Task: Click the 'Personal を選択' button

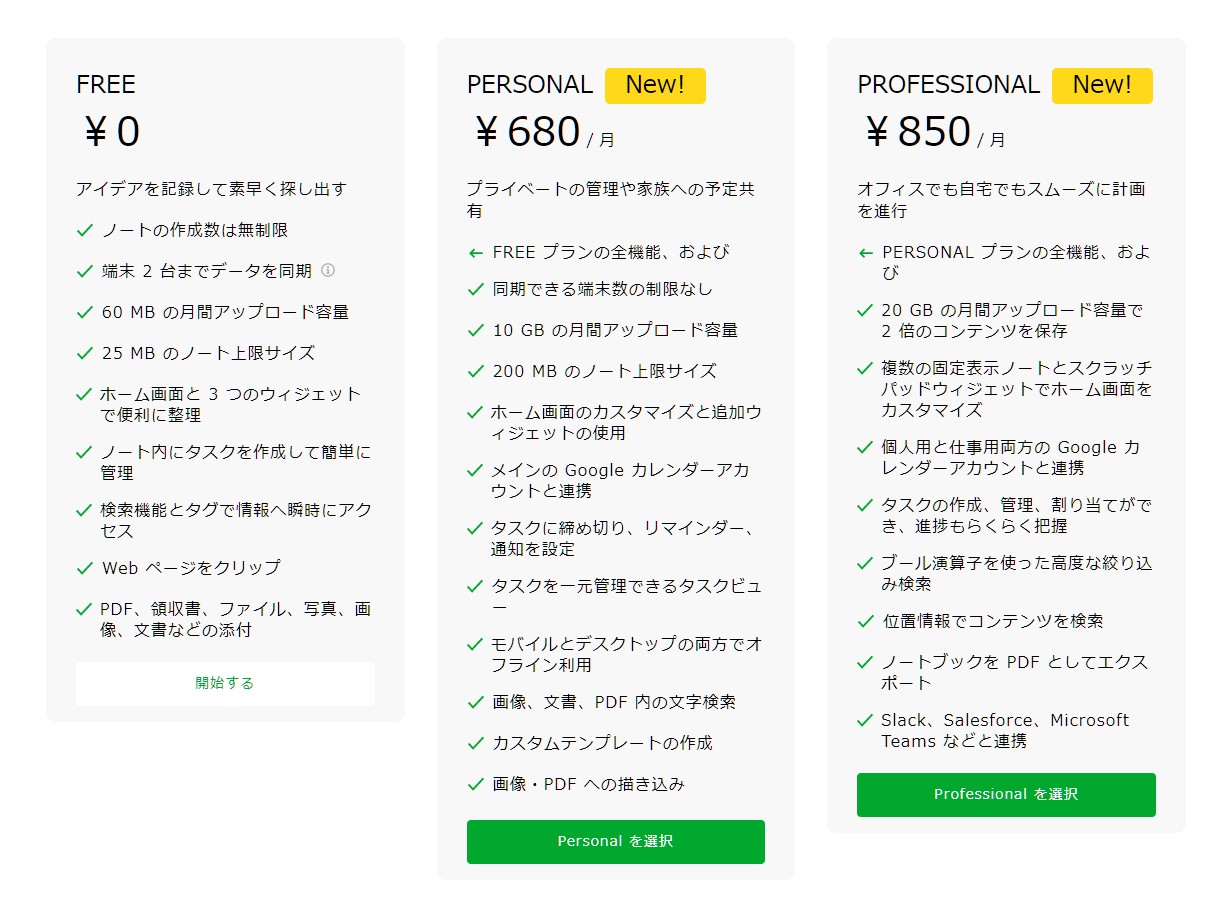Action: click(x=616, y=841)
